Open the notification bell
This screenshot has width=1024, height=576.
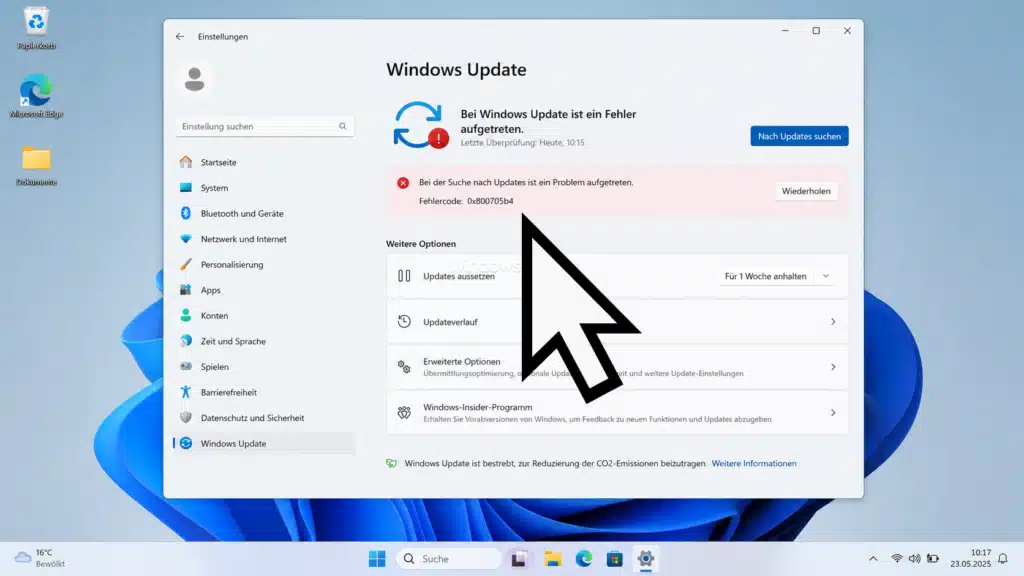pyautogui.click(x=1002, y=559)
